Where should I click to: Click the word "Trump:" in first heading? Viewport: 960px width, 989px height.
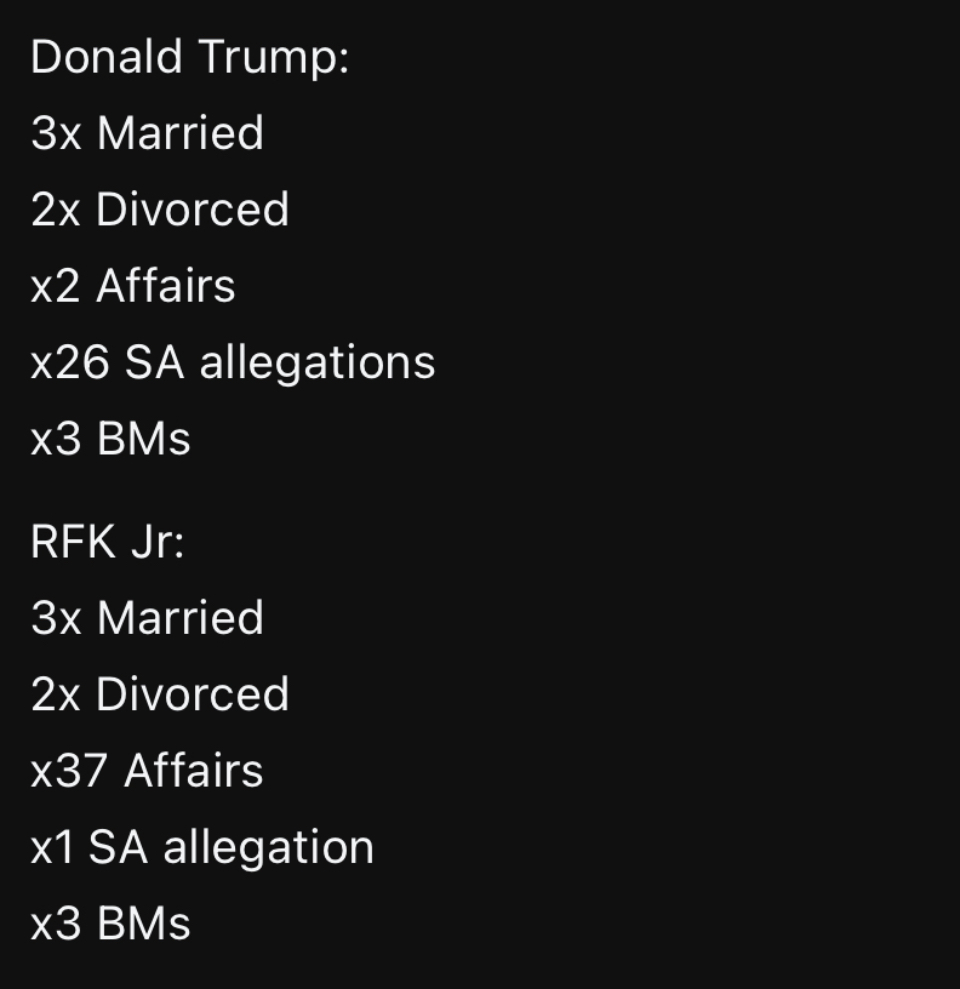273,57
